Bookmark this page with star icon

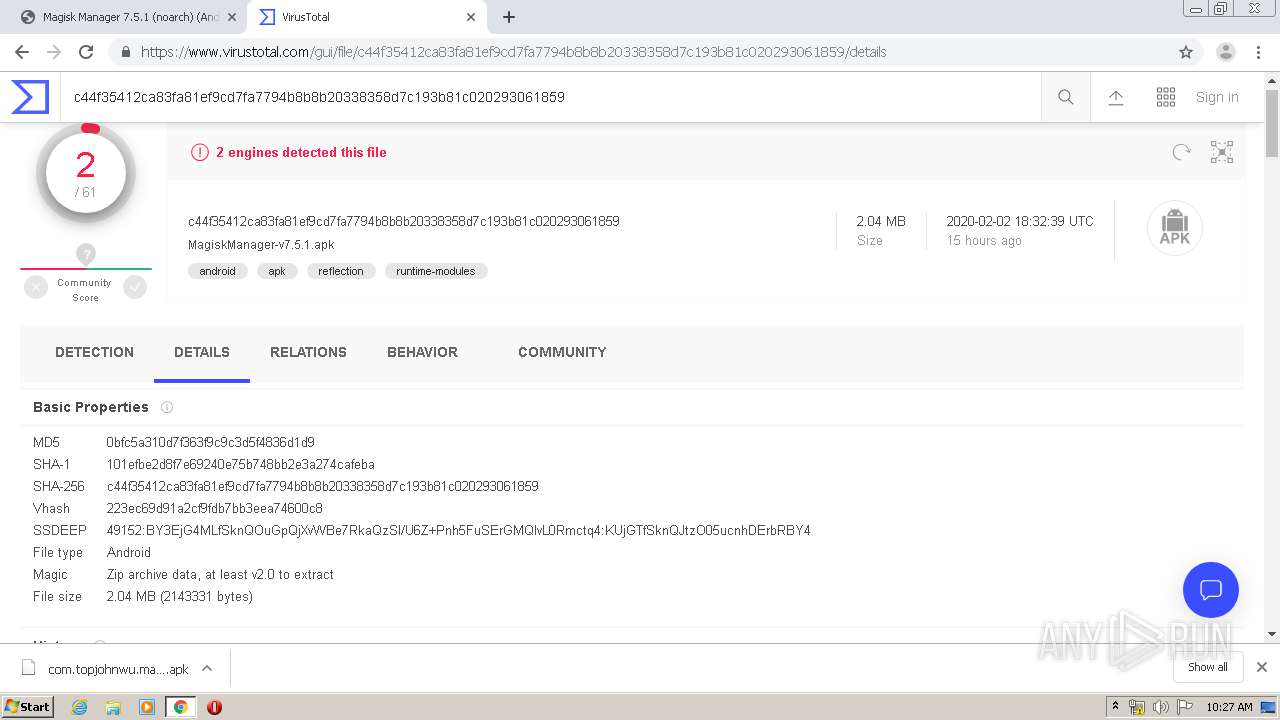point(1186,52)
